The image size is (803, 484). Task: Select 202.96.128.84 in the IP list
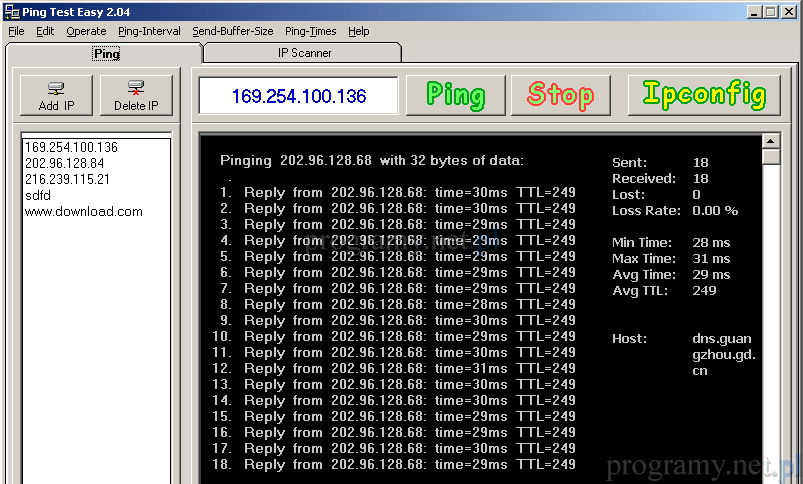click(x=64, y=163)
